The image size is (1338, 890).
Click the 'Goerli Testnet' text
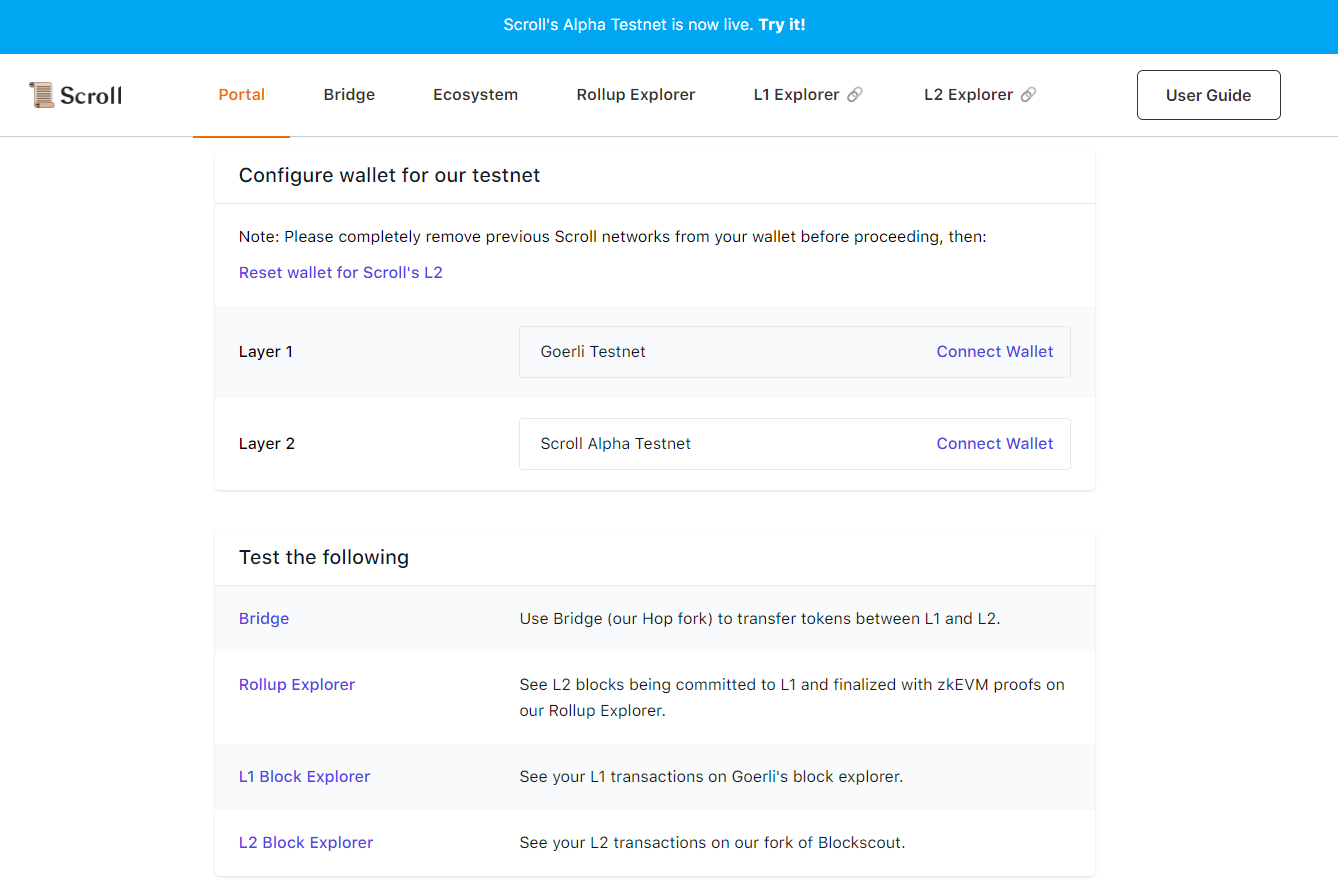click(x=593, y=352)
